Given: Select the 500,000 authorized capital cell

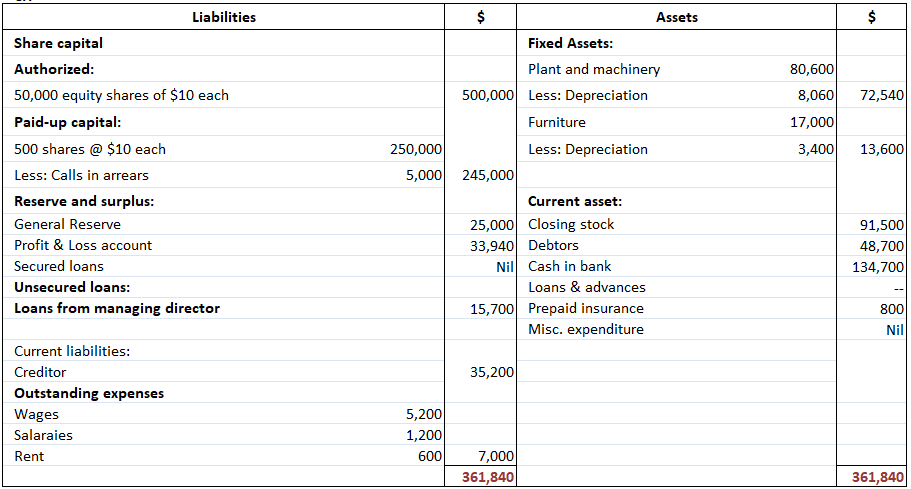Looking at the screenshot, I should tap(488, 96).
